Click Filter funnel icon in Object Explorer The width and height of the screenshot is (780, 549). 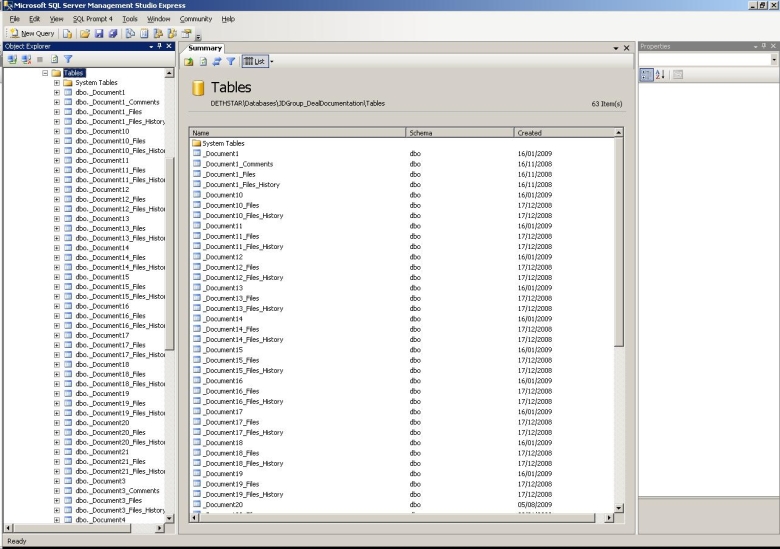68,59
